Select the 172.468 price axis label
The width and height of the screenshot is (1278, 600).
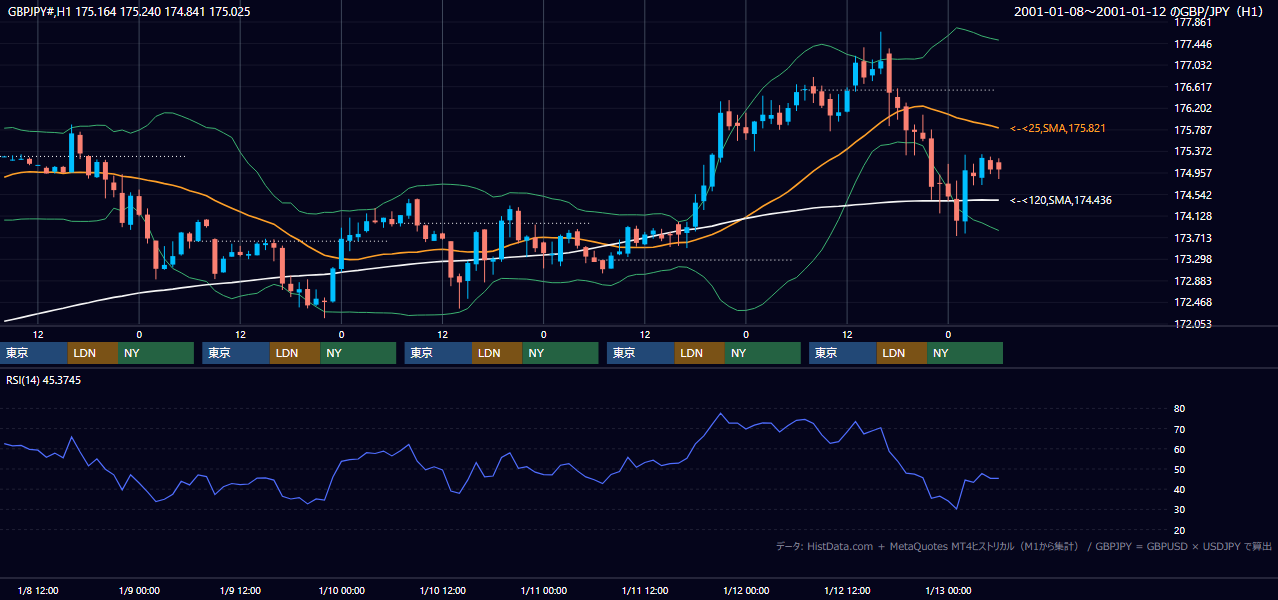[1192, 302]
